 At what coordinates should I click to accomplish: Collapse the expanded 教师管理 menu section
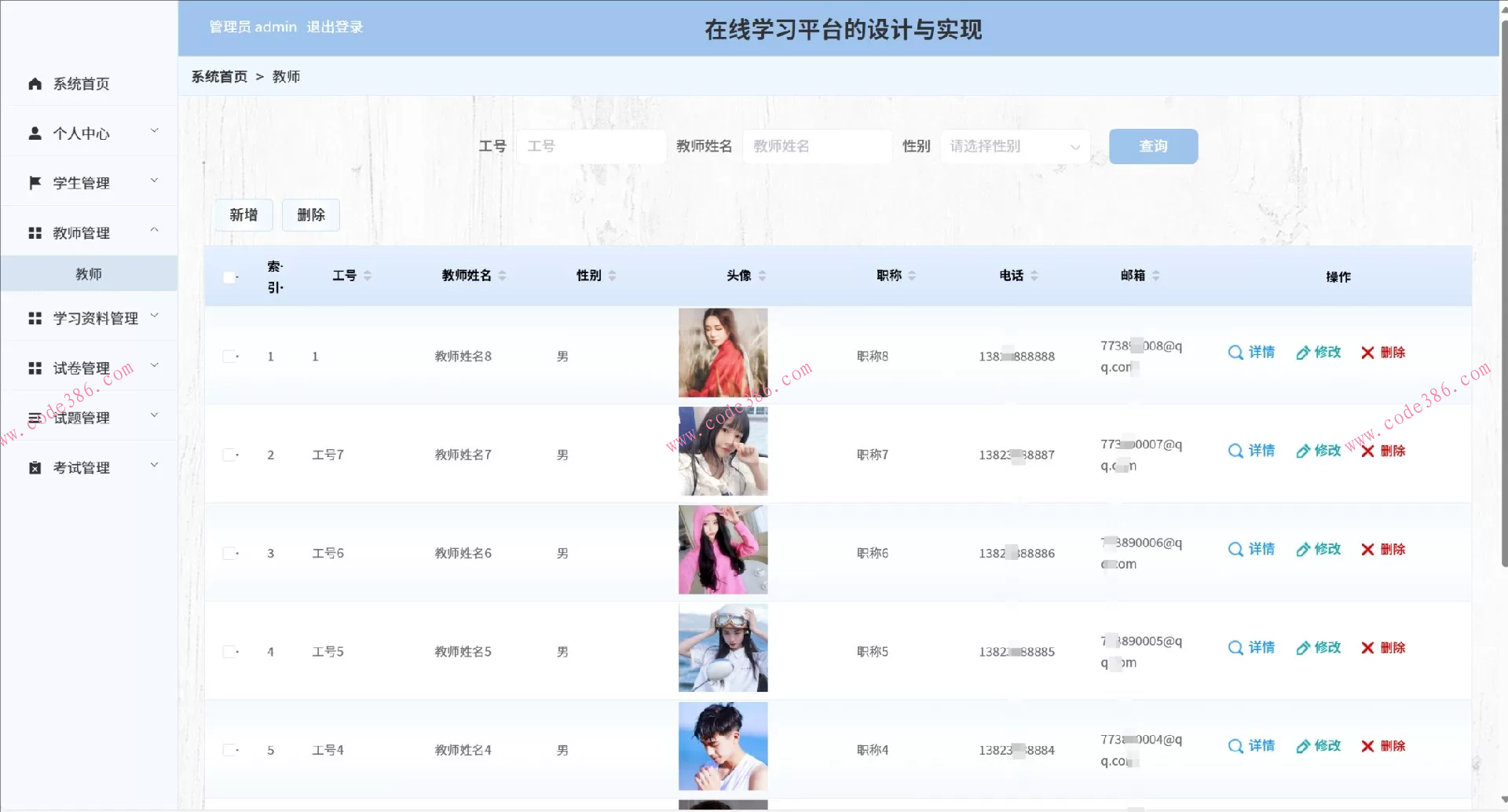154,230
